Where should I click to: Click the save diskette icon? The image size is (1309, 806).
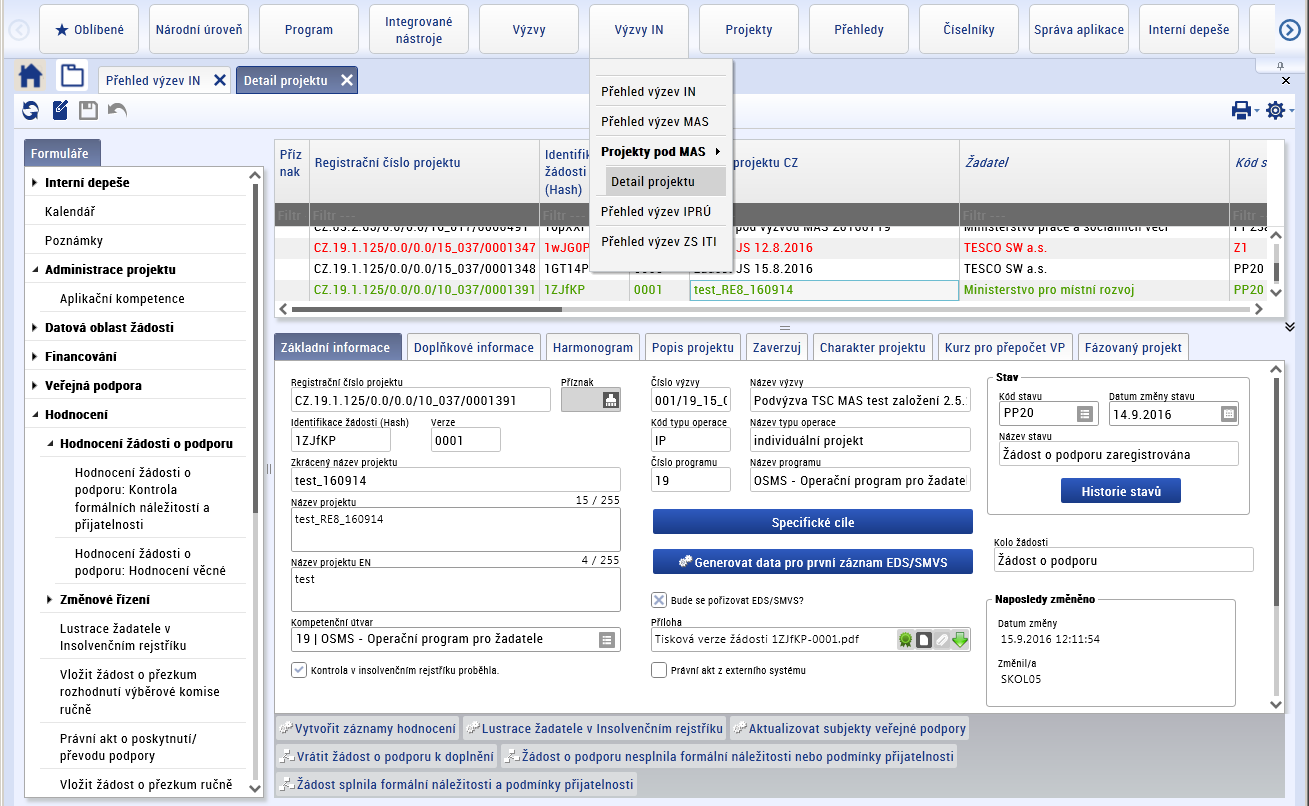coord(88,110)
